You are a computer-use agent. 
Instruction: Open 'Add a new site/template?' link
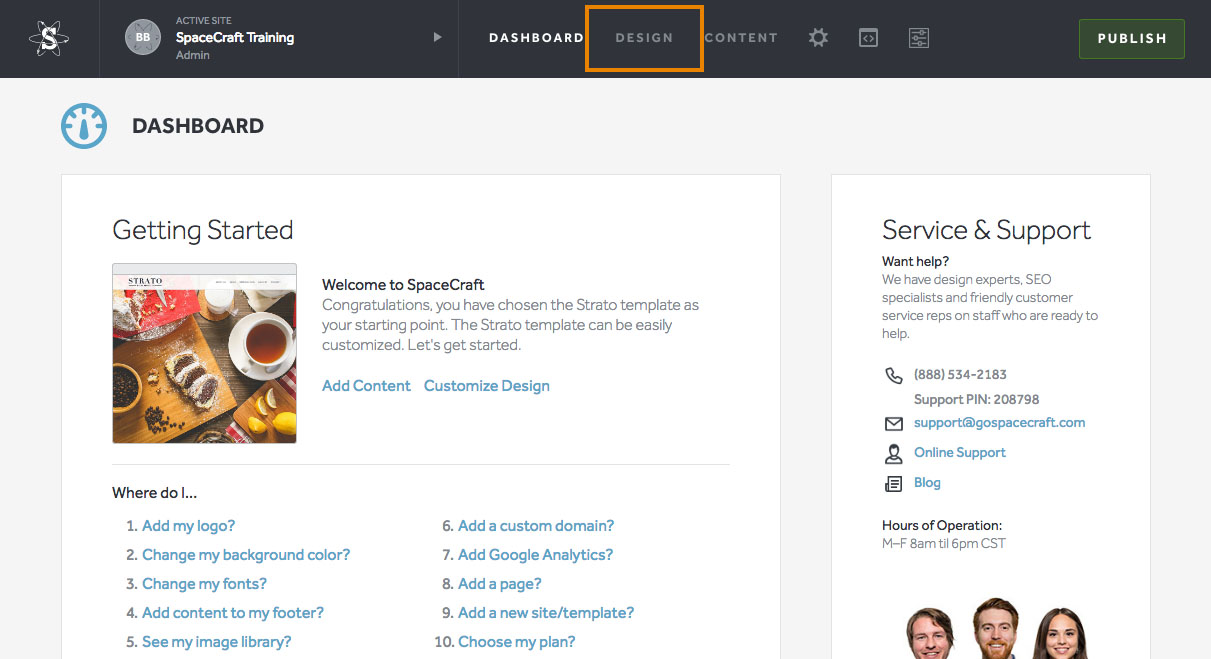pyautogui.click(x=546, y=613)
